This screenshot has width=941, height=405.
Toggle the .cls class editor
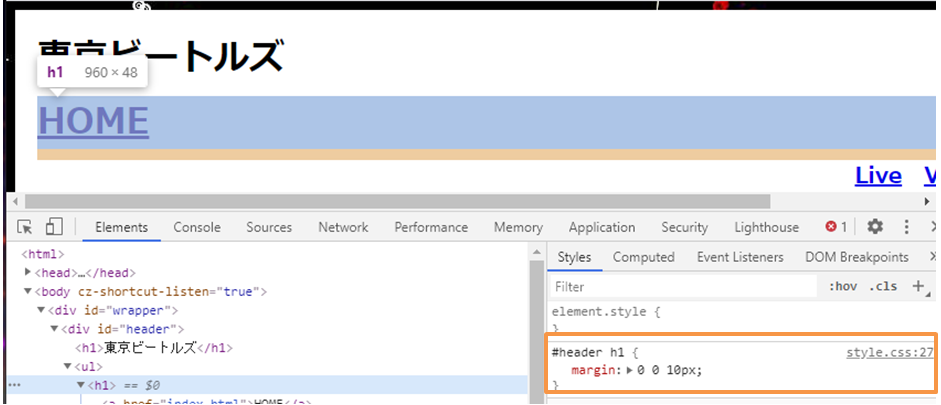(883, 287)
